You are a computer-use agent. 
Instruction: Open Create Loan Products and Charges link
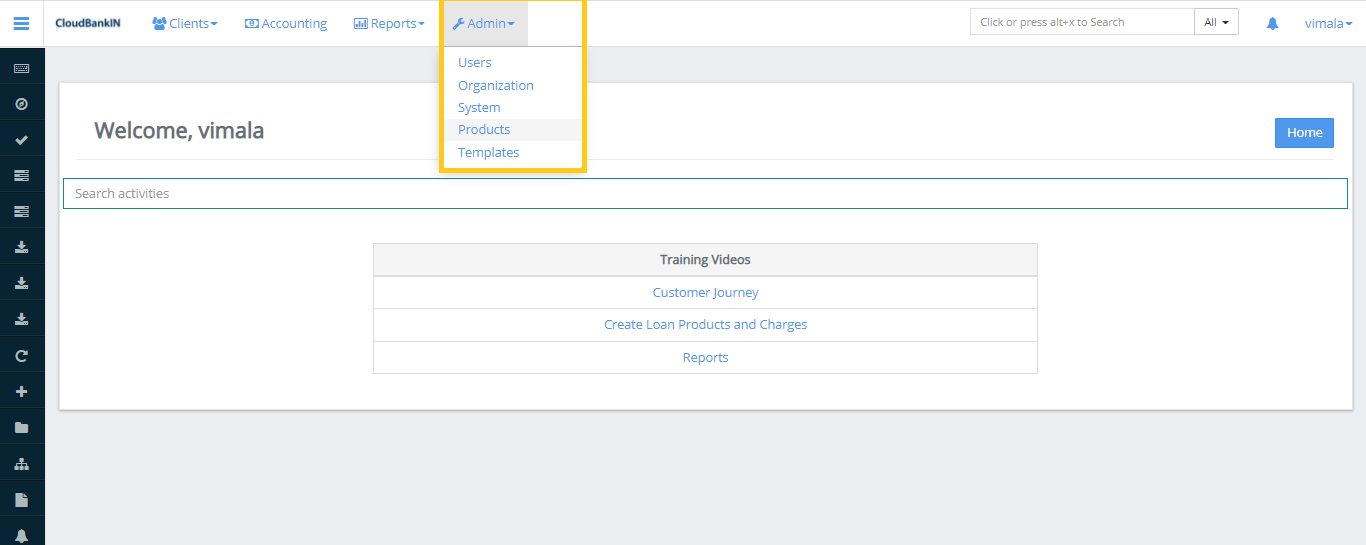click(x=705, y=325)
